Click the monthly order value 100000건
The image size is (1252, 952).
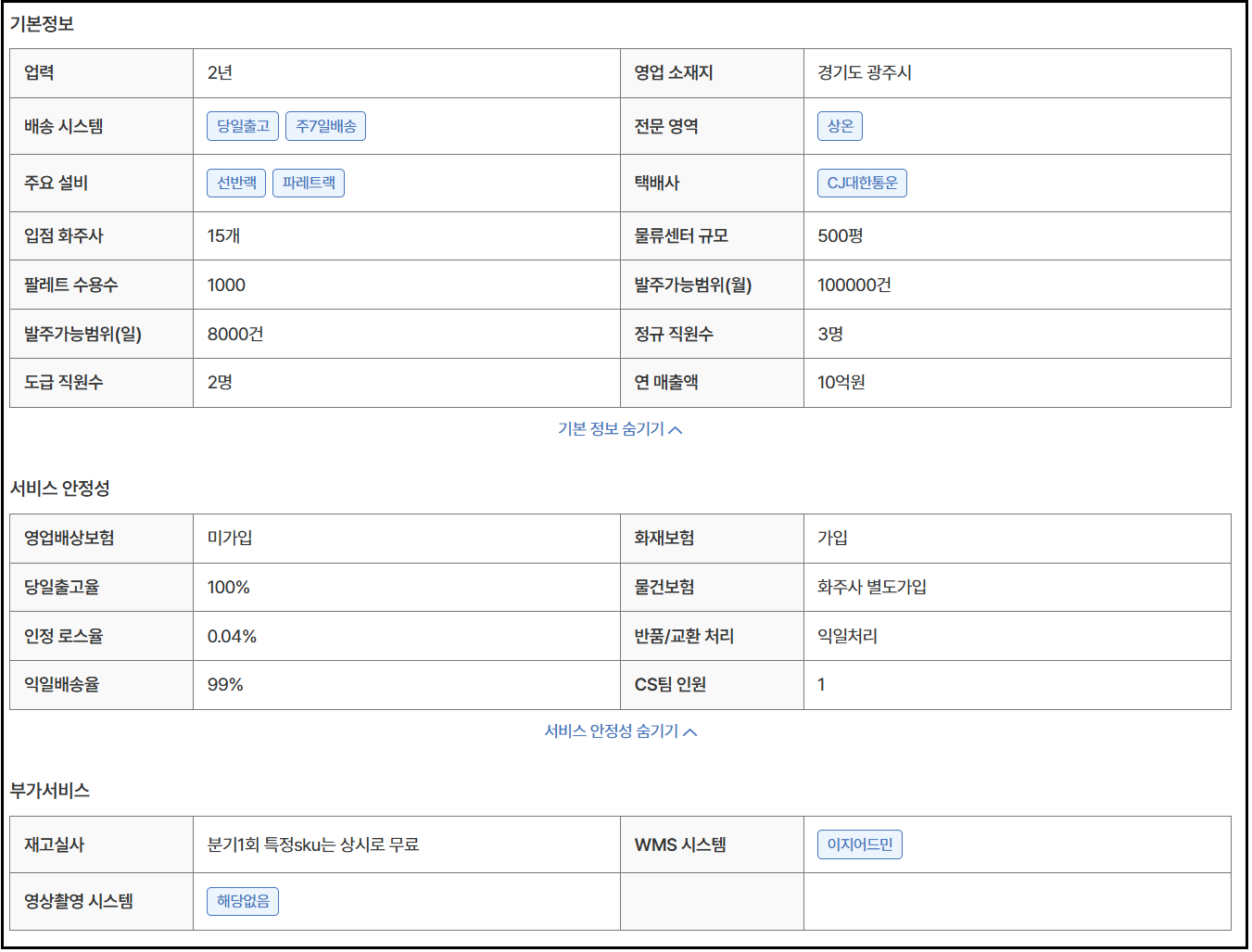point(854,286)
